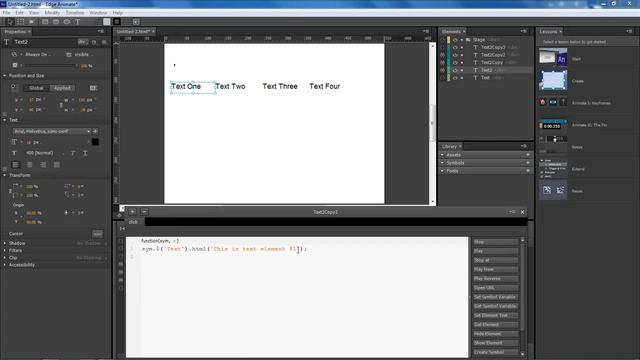Align text right in Properties
Screen dimensions: 640x360
click(x=43, y=164)
